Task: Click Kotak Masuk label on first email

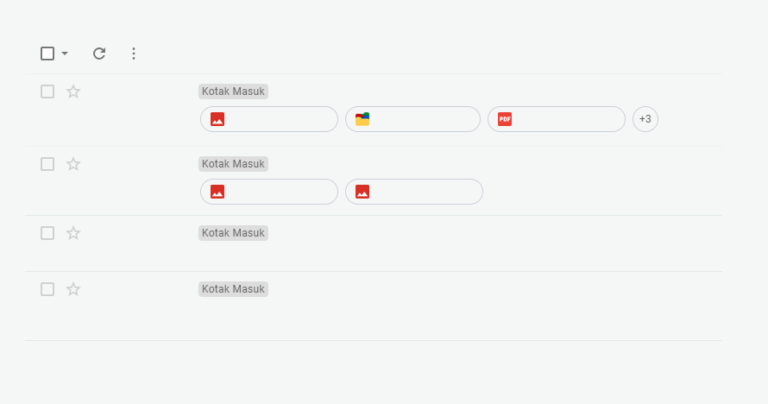Action: coord(233,92)
